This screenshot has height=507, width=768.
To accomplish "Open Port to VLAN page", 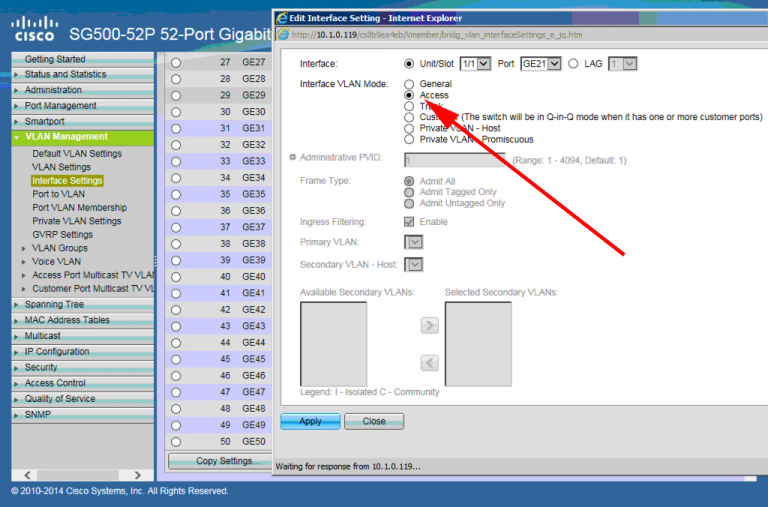I will [x=58, y=194].
